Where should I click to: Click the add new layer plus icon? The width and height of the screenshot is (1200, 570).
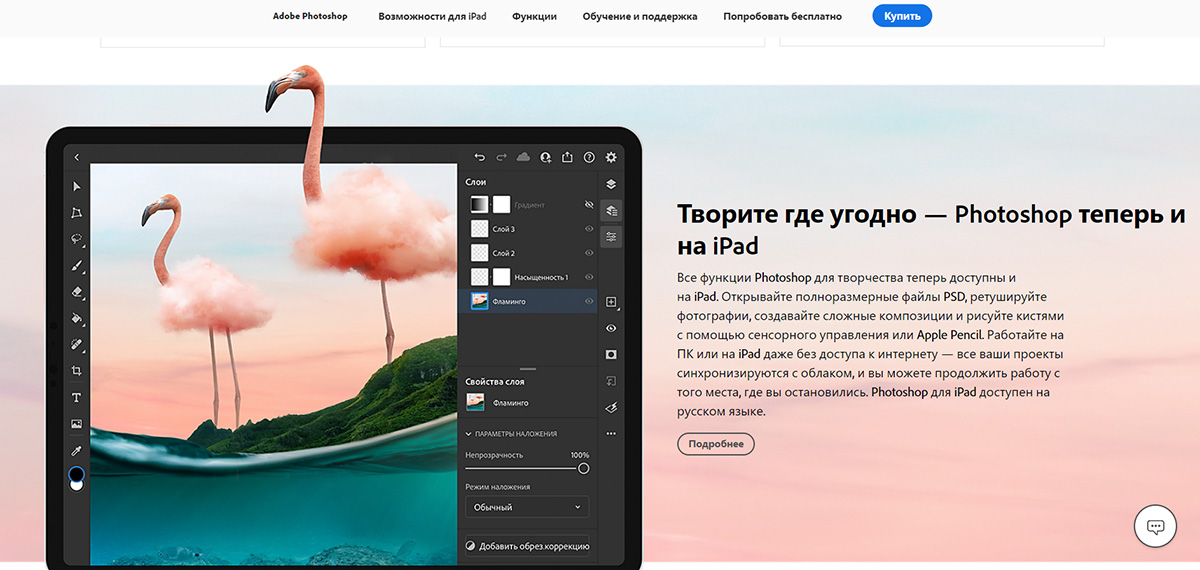(x=611, y=302)
